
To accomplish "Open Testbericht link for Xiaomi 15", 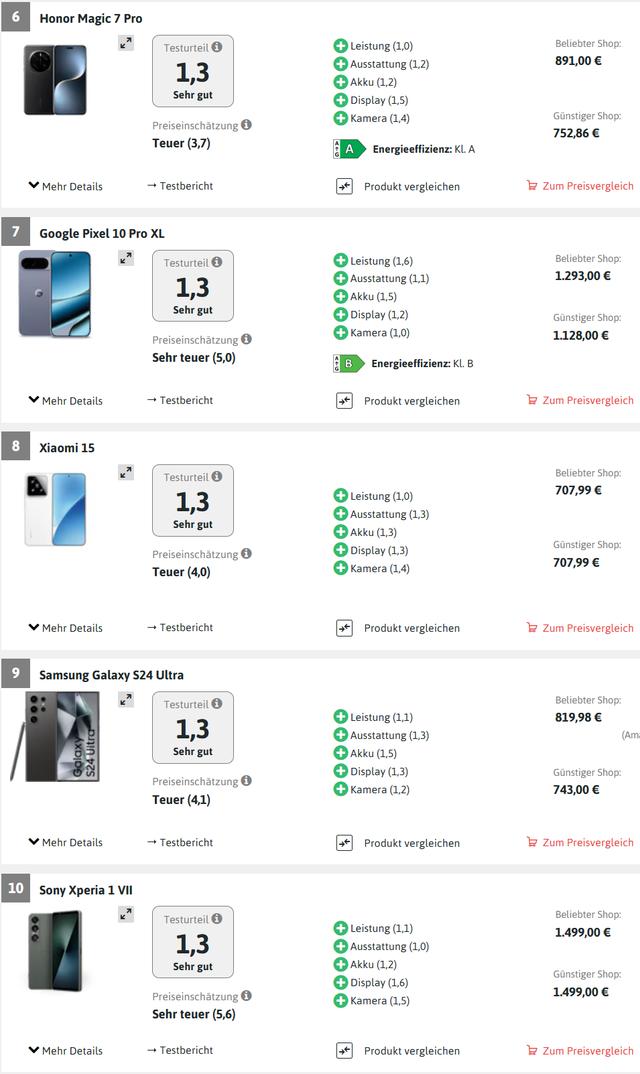I will [180, 628].
